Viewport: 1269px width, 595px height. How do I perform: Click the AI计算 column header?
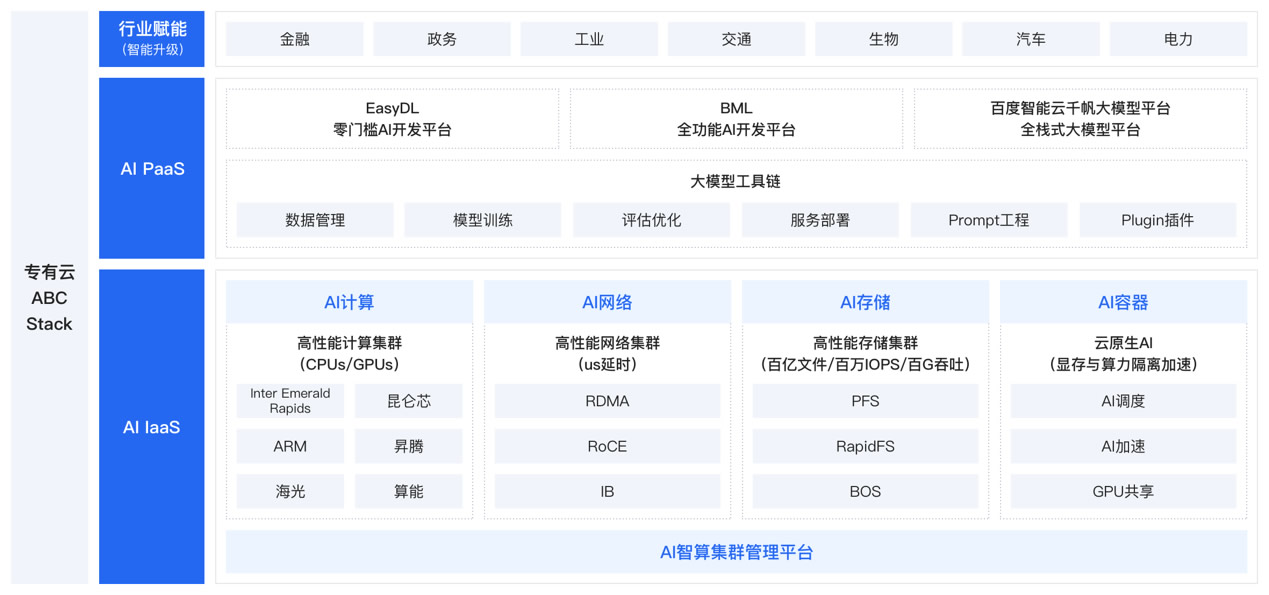349,302
